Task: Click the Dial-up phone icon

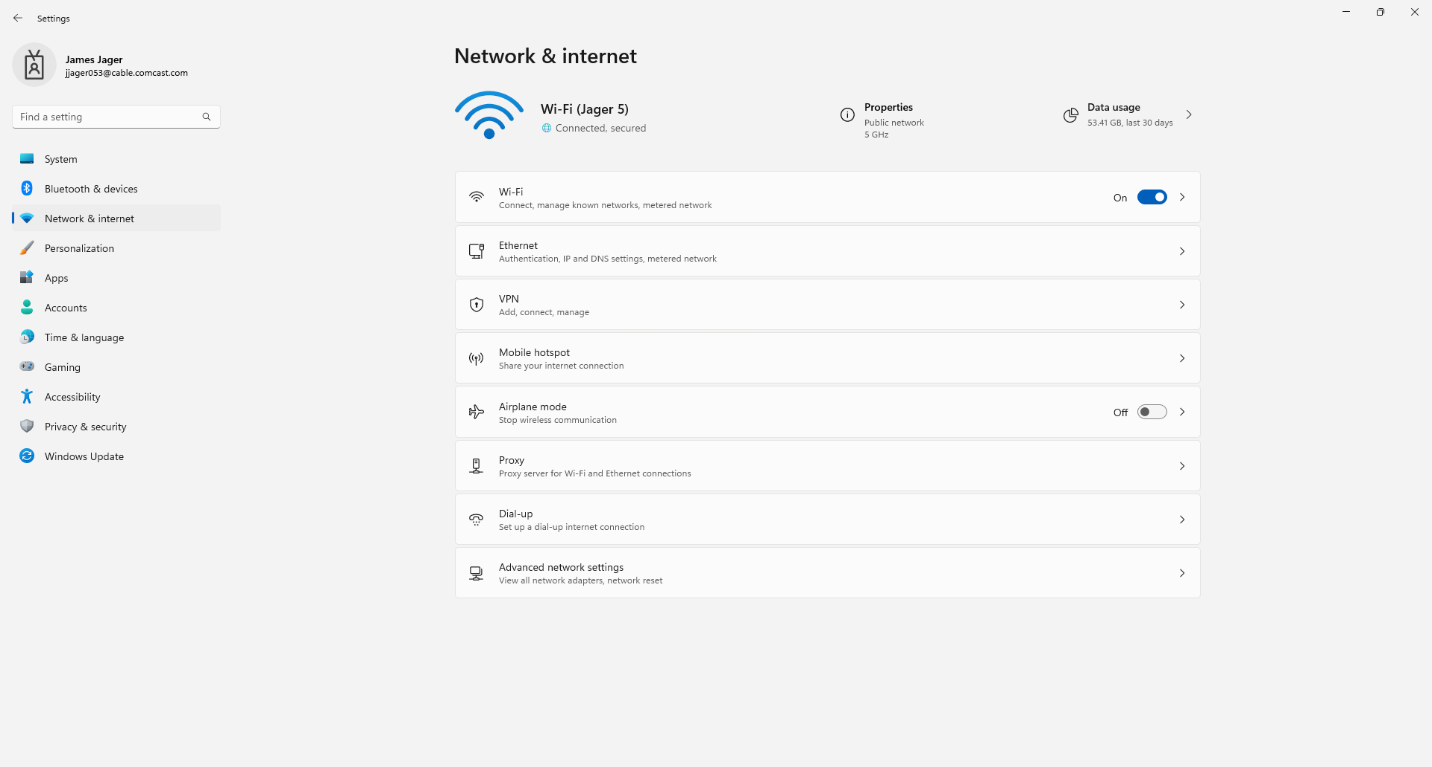Action: pos(477,519)
